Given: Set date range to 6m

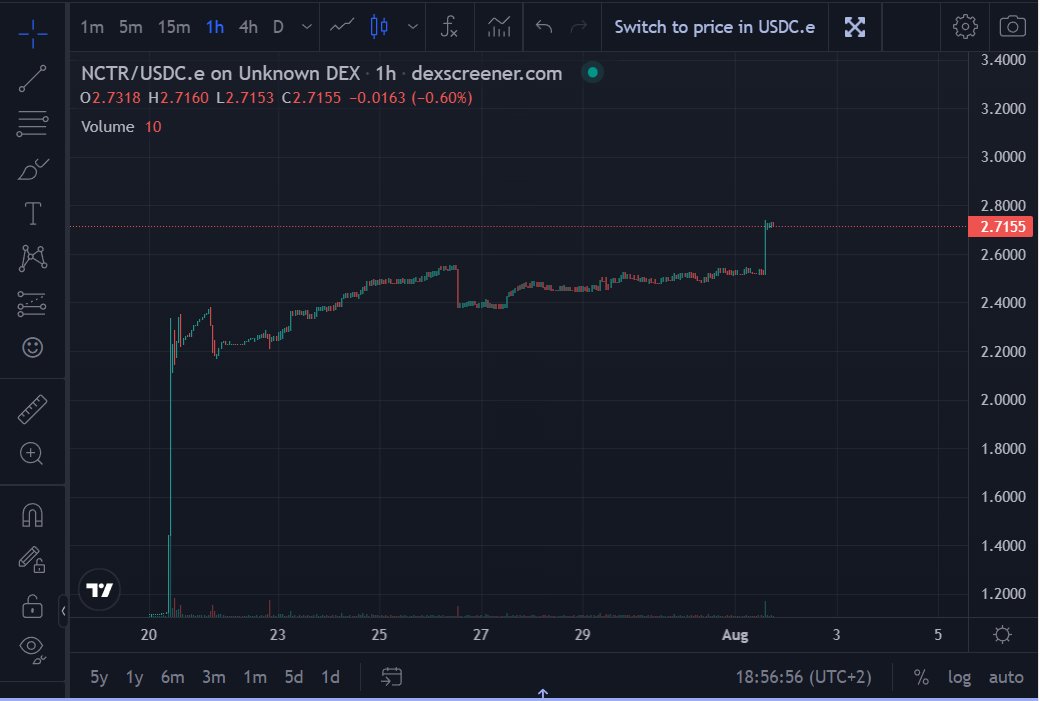Looking at the screenshot, I should (172, 677).
